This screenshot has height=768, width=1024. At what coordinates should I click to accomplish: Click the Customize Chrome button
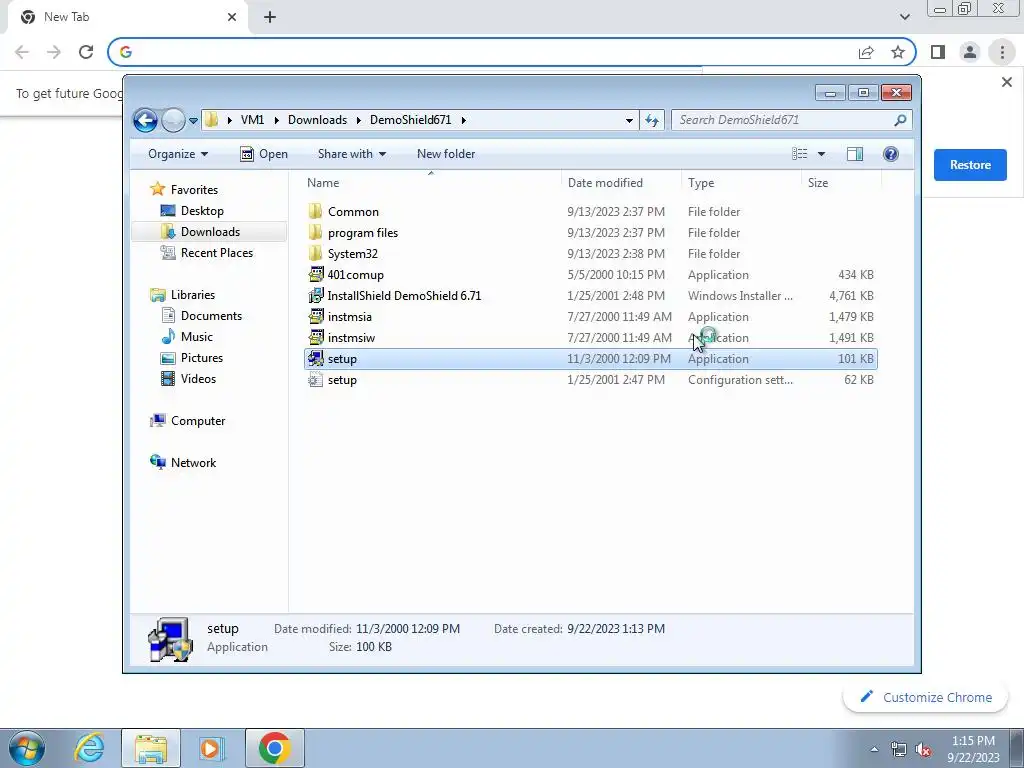tap(925, 697)
